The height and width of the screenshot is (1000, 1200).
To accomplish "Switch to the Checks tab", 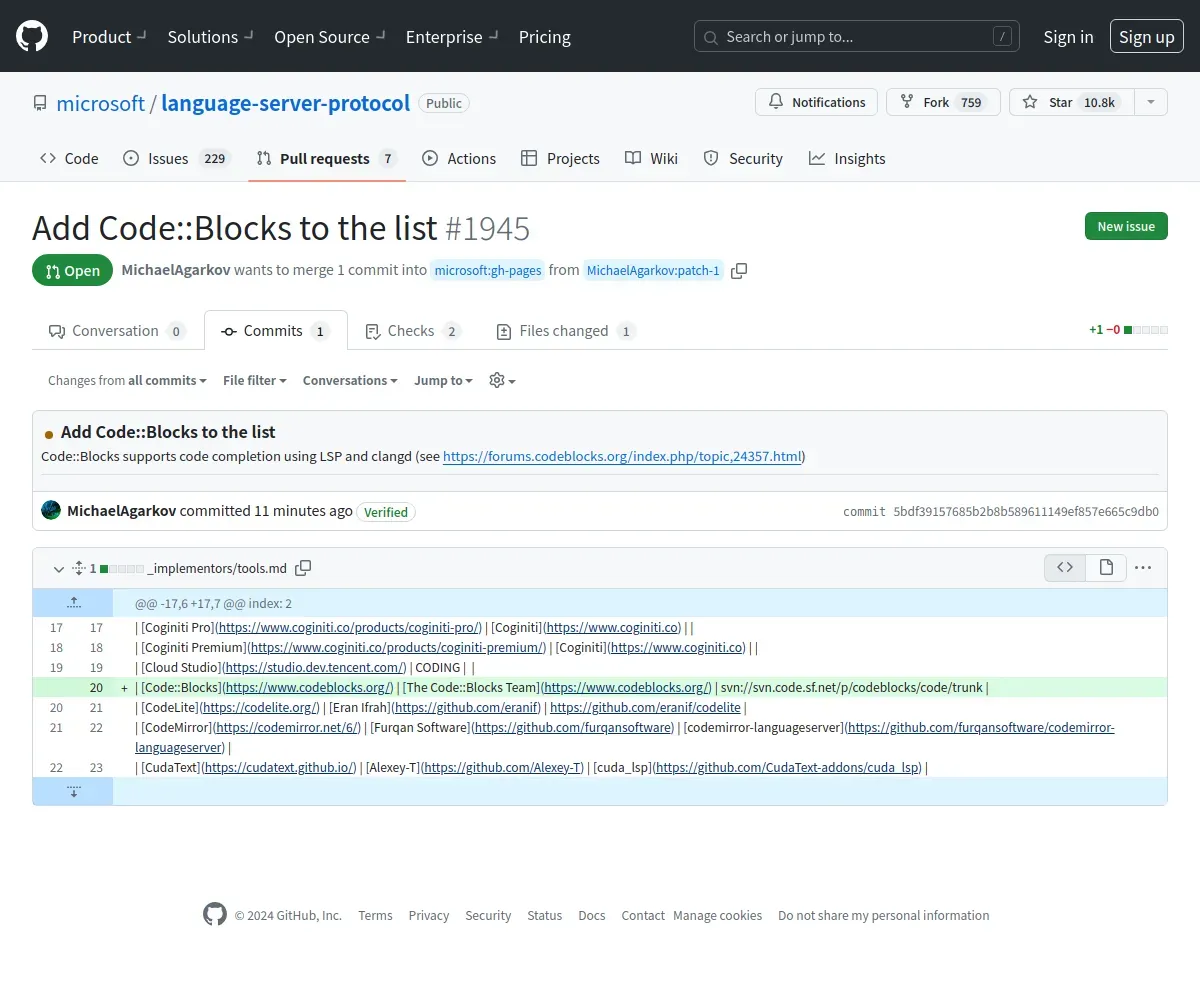I will (413, 330).
